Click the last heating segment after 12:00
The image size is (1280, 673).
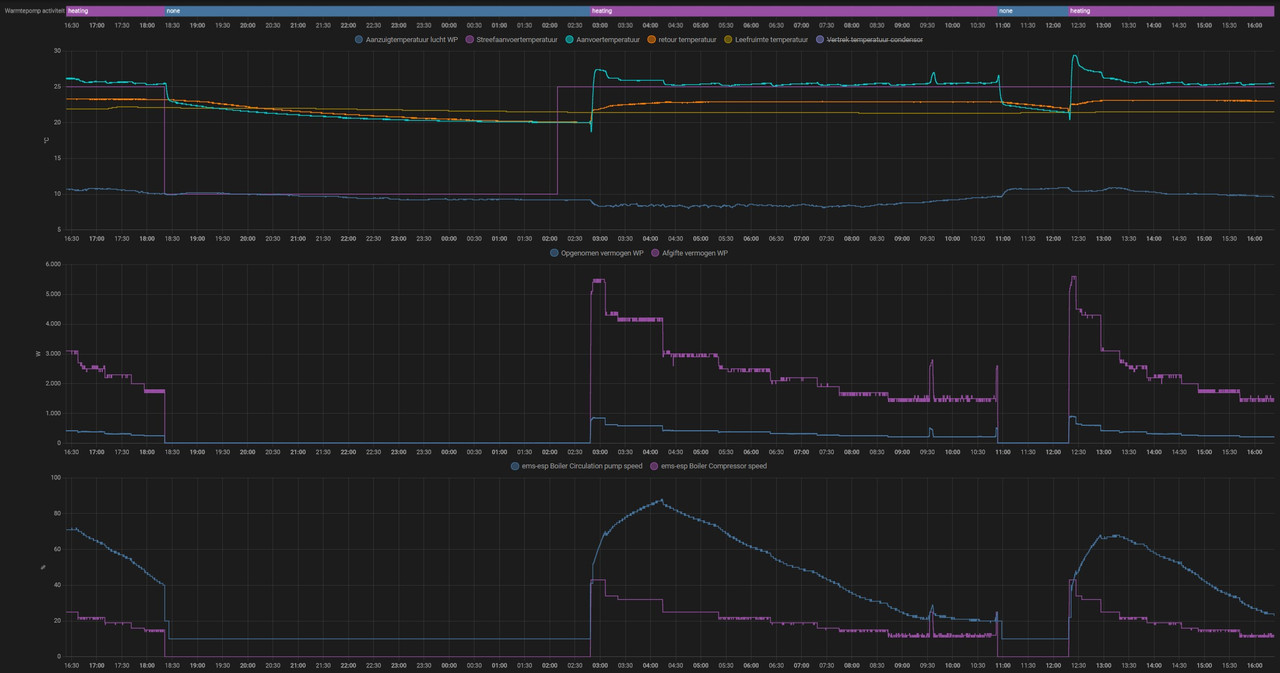(x=1172, y=10)
